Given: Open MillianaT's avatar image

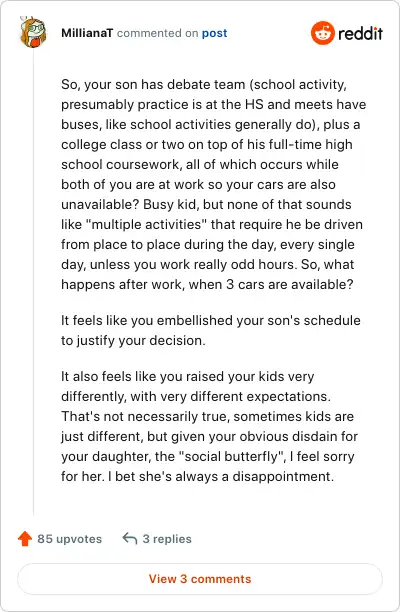Looking at the screenshot, I should (33, 32).
